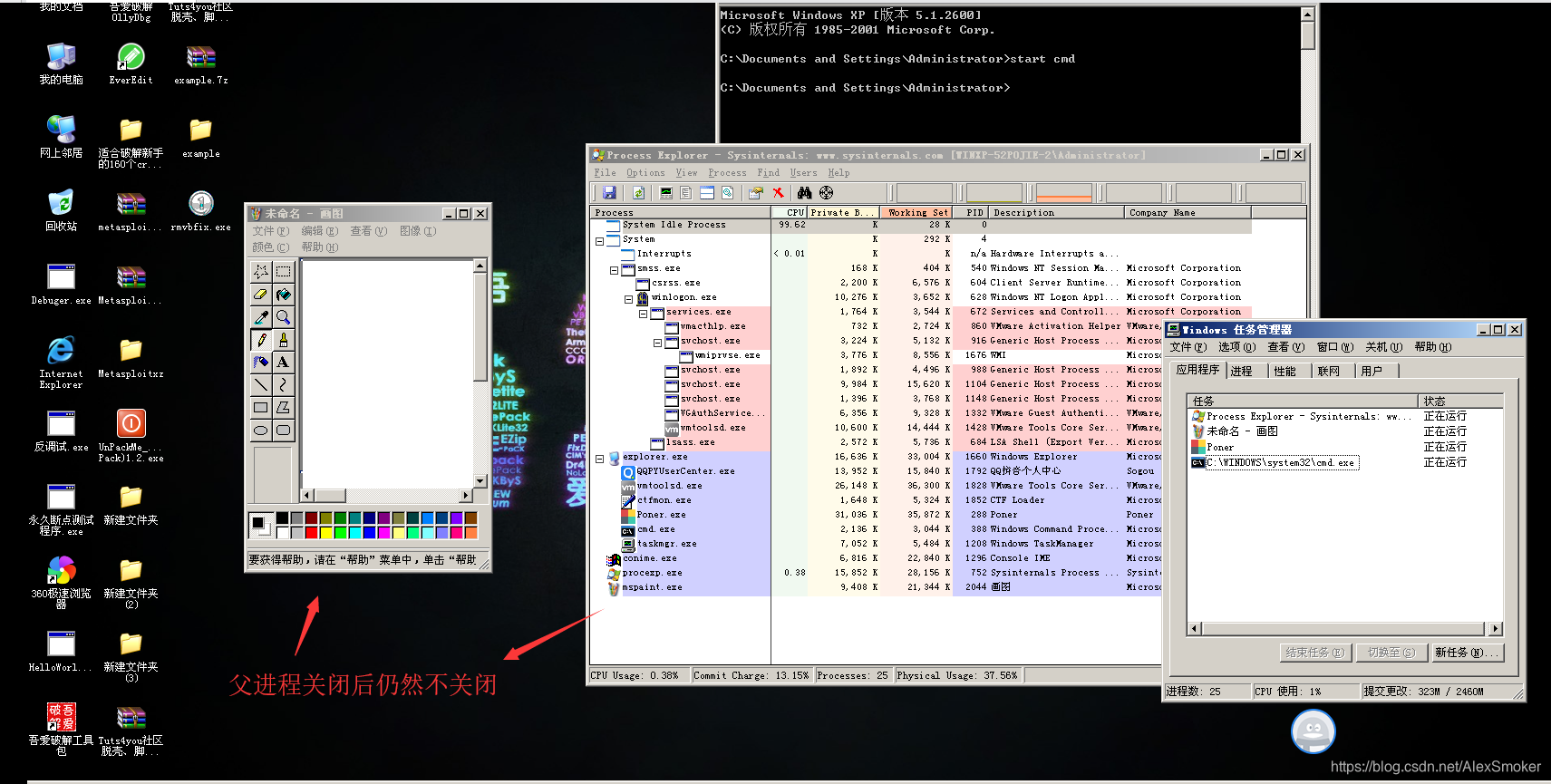This screenshot has width=1551, height=784.
Task: Select the Free-Form Select tool in Paint
Action: [x=261, y=271]
